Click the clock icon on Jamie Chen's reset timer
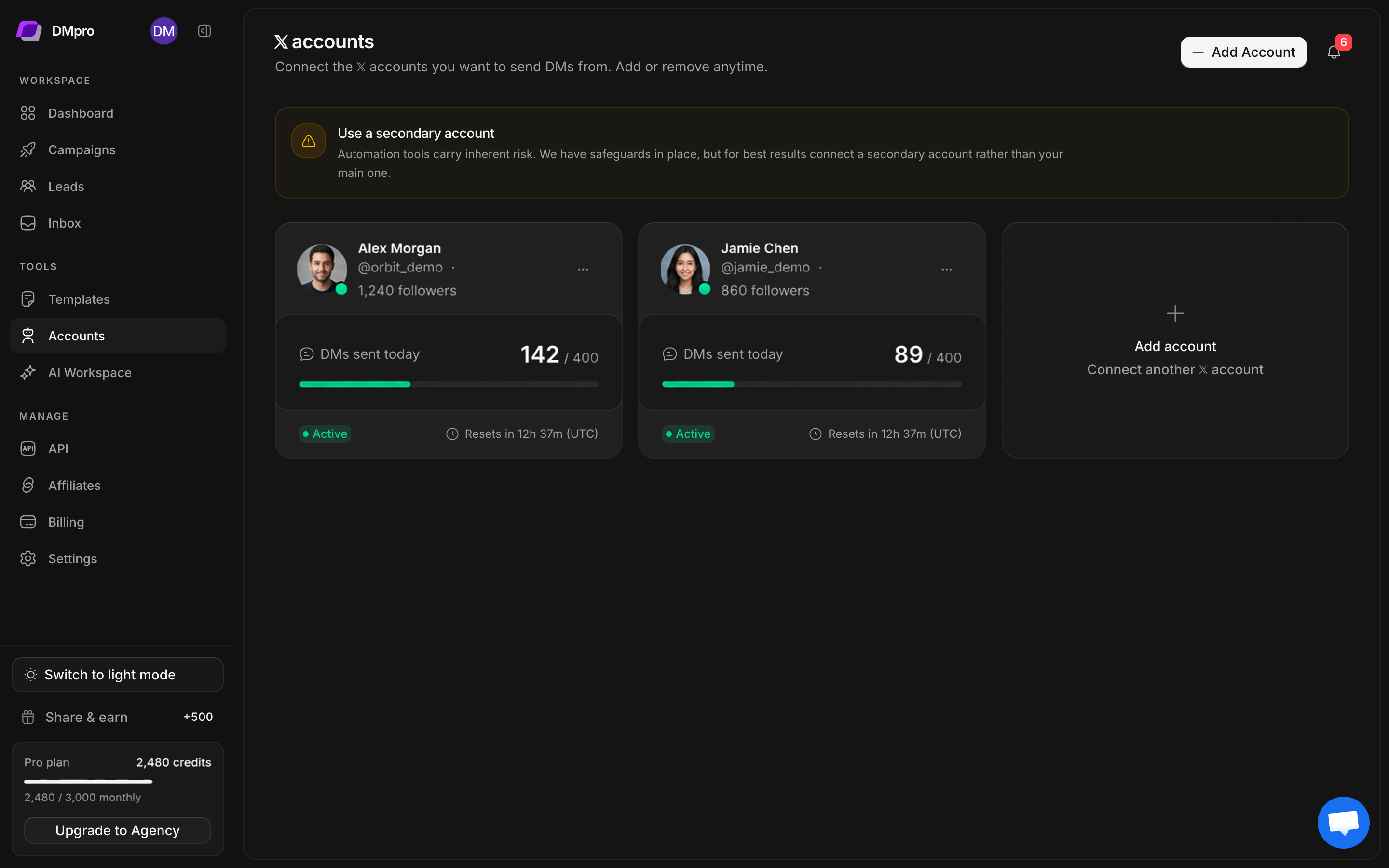1389x868 pixels. click(x=815, y=434)
